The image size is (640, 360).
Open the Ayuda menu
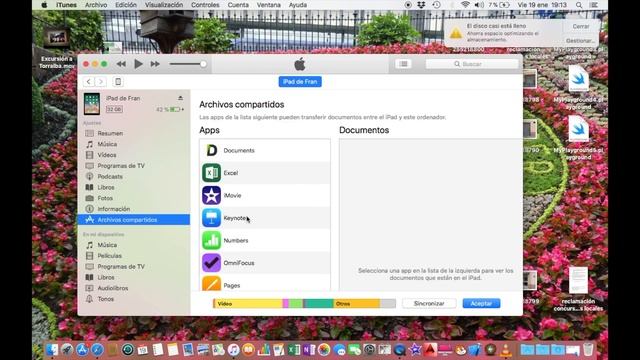(x=298, y=5)
